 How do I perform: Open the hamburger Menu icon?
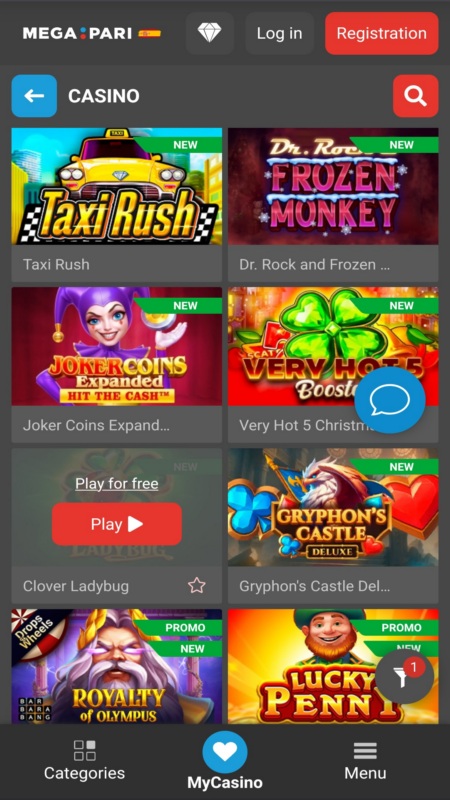[365, 751]
